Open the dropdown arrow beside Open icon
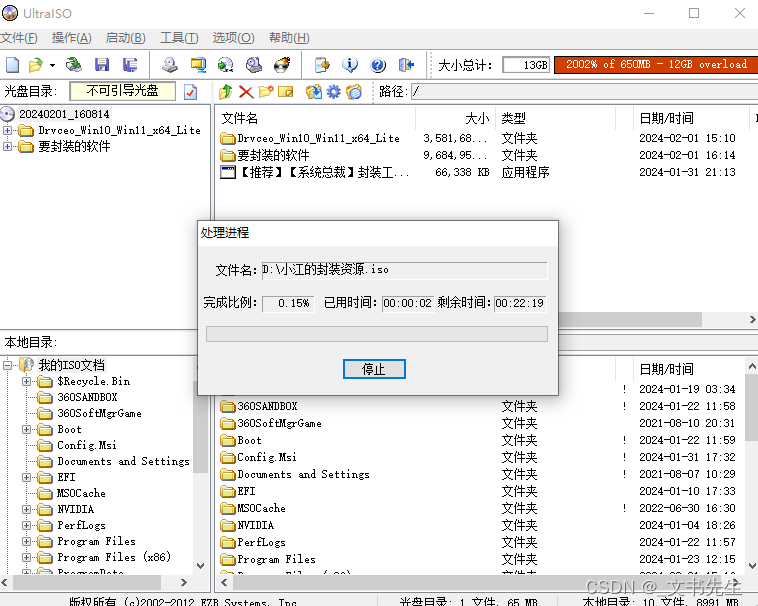 (x=52, y=65)
